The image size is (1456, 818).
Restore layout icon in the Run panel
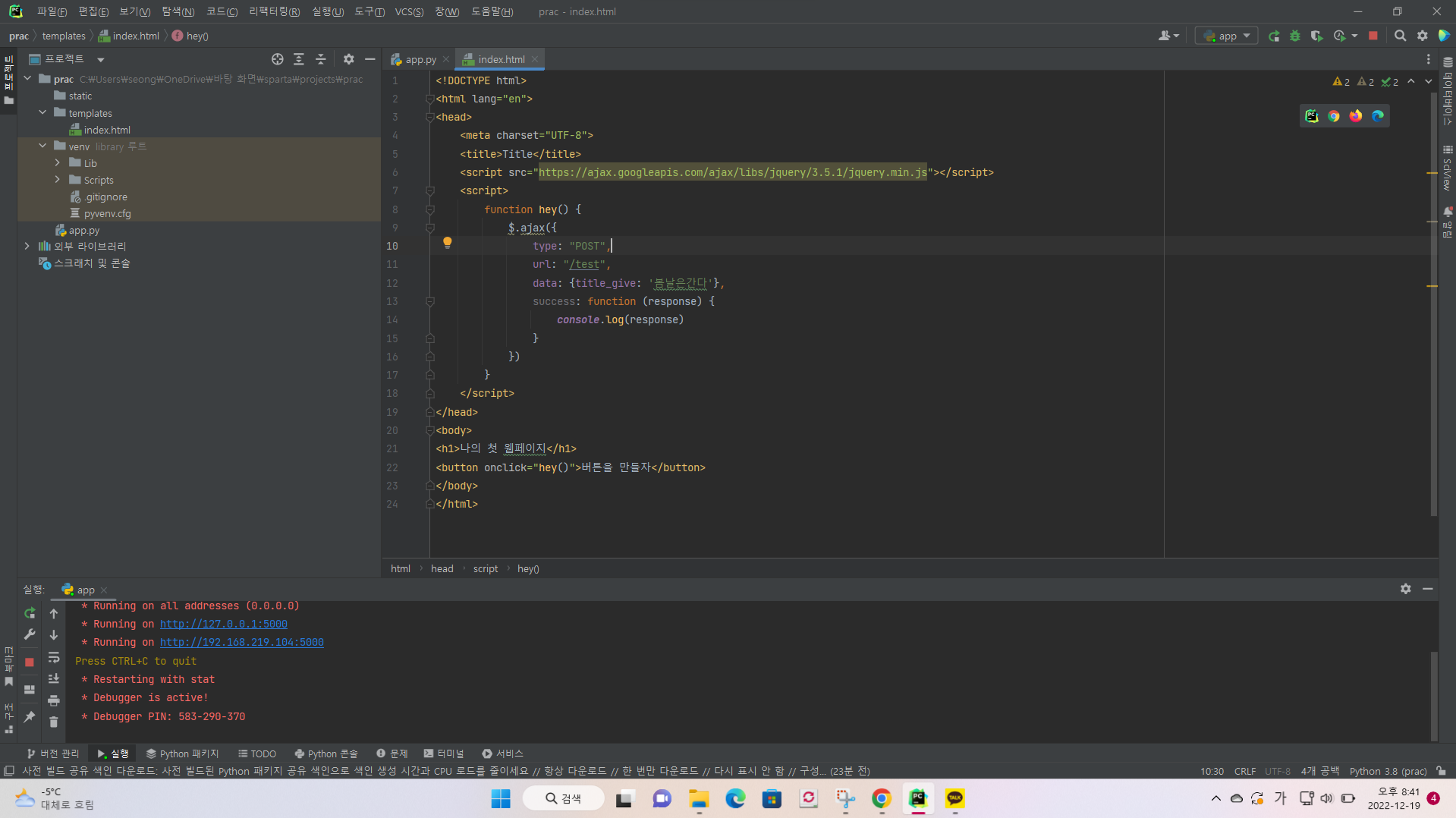point(30,690)
